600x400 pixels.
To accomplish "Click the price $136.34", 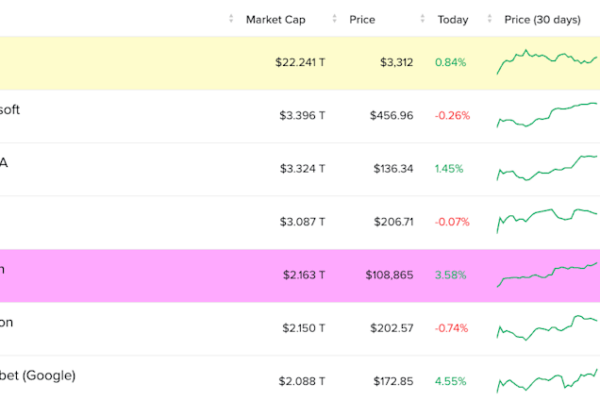I will tap(393, 168).
